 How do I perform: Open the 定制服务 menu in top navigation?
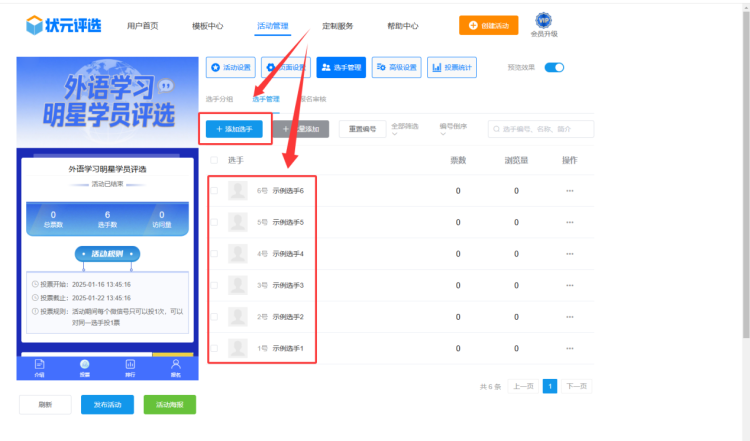click(337, 26)
